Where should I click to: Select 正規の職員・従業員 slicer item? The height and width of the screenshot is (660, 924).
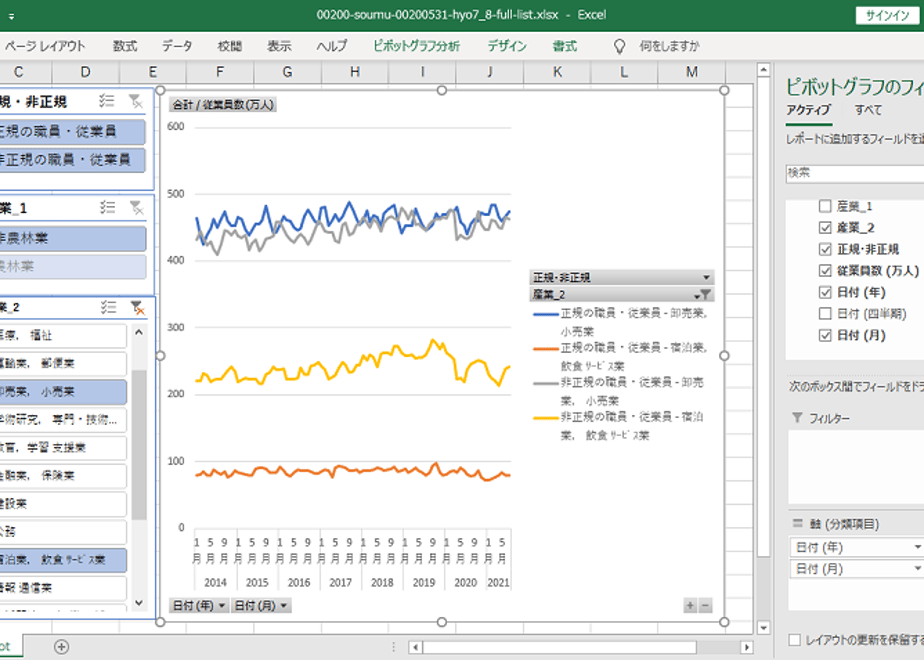(x=72, y=131)
